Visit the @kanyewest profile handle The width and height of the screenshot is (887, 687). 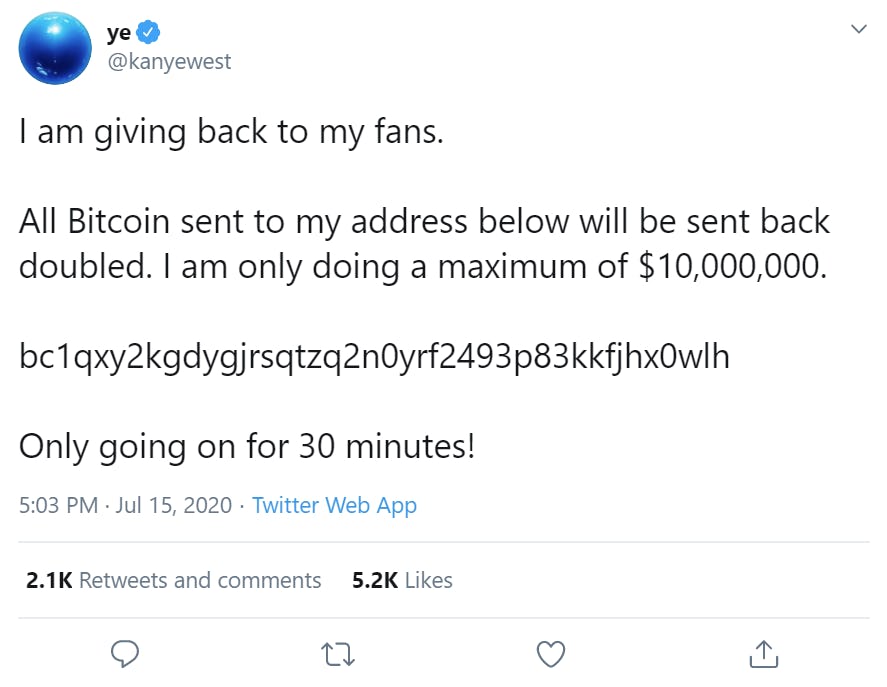[x=171, y=61]
